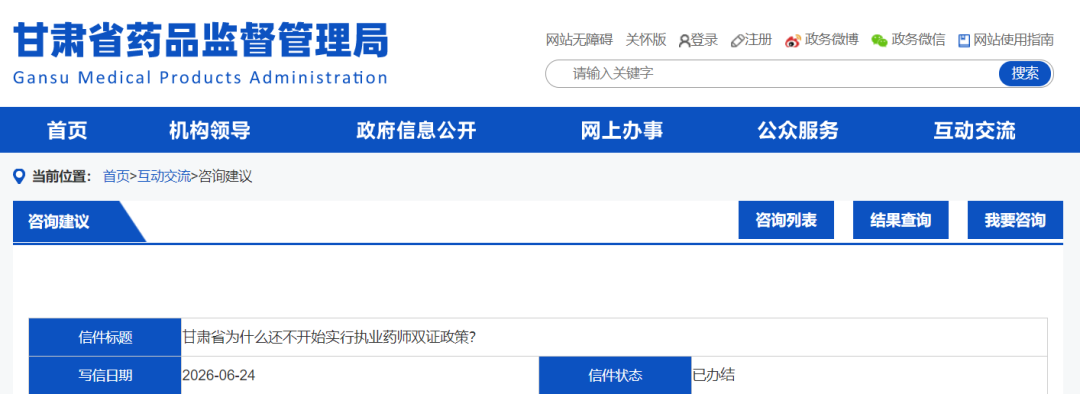Open 政务微博 link
Image resolution: width=1080 pixels, height=394 pixels.
coord(831,40)
